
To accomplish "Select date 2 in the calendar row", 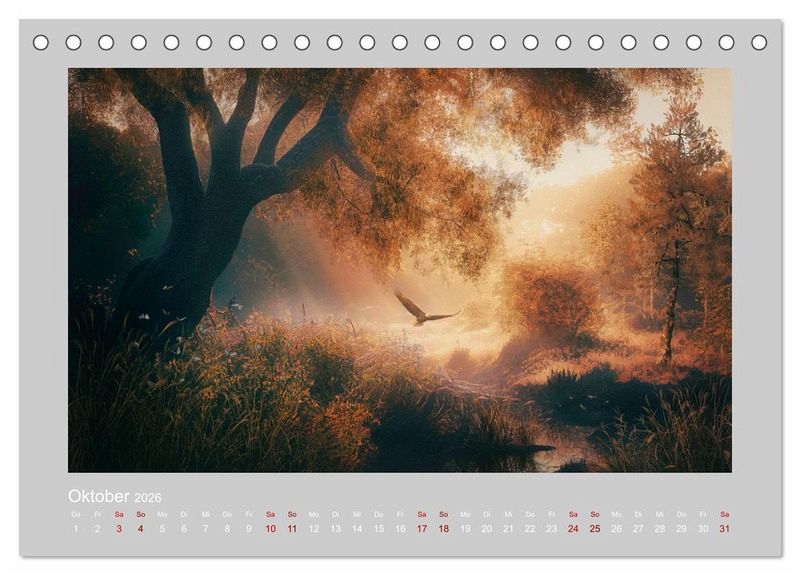I will point(97,529).
